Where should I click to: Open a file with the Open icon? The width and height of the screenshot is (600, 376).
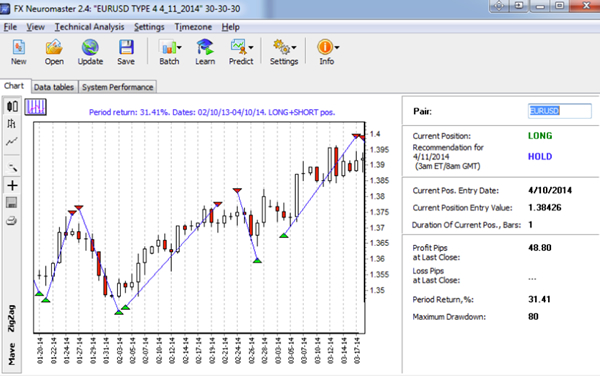pos(54,47)
